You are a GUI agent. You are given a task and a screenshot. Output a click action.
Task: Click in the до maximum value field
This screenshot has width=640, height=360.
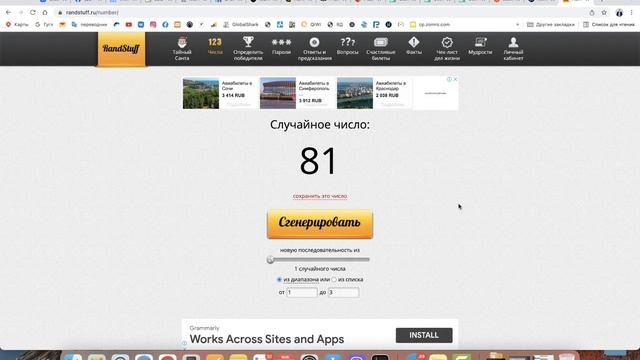point(344,292)
